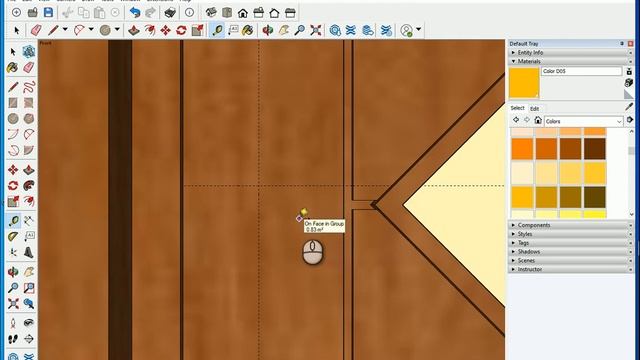Expand the Scenes panel
The height and width of the screenshot is (360, 640).
[x=570, y=260]
